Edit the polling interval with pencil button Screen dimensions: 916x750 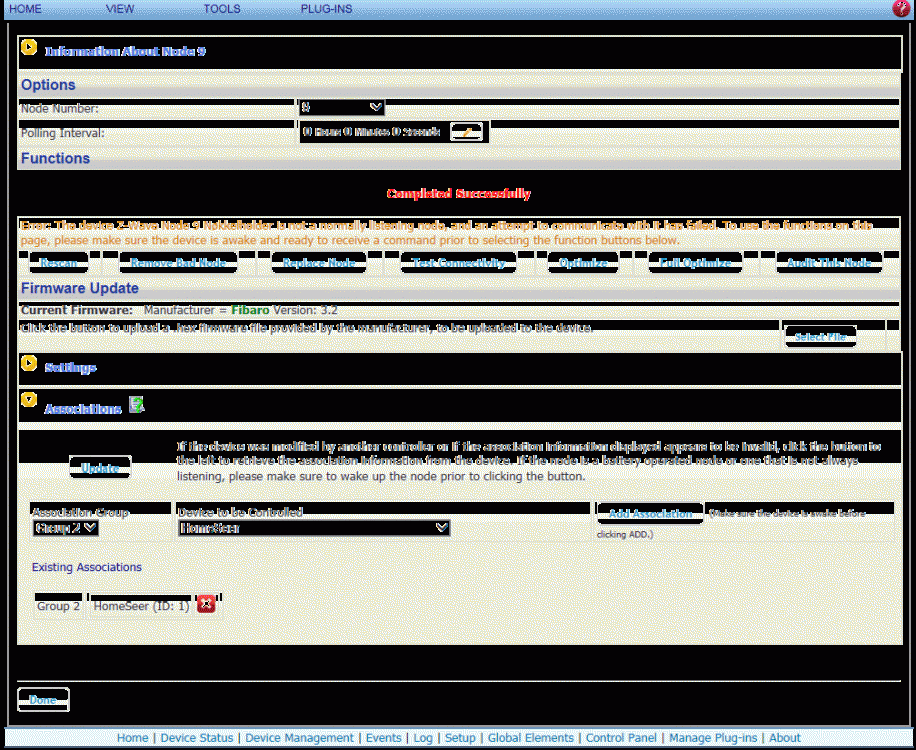point(466,132)
